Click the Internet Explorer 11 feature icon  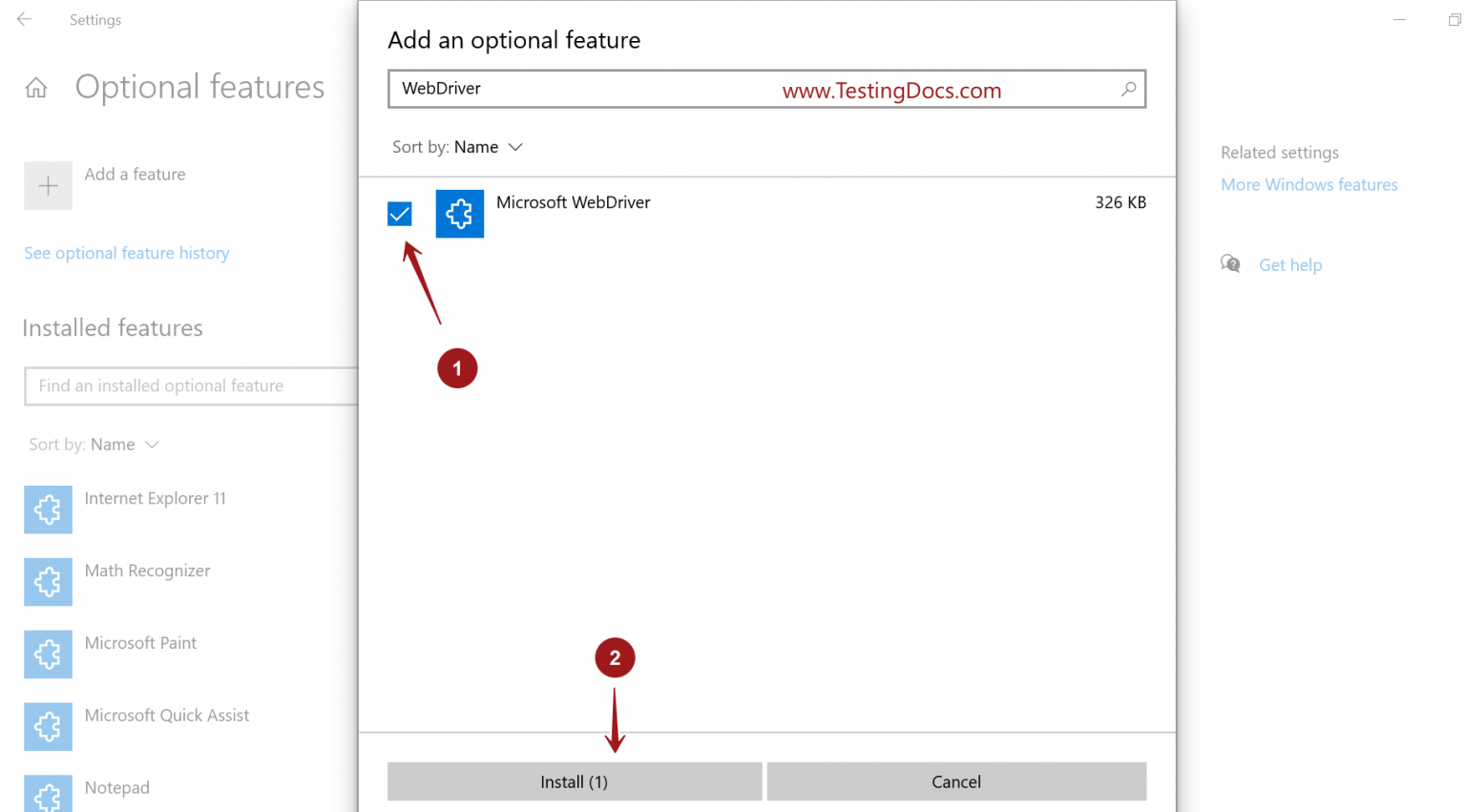tap(48, 510)
